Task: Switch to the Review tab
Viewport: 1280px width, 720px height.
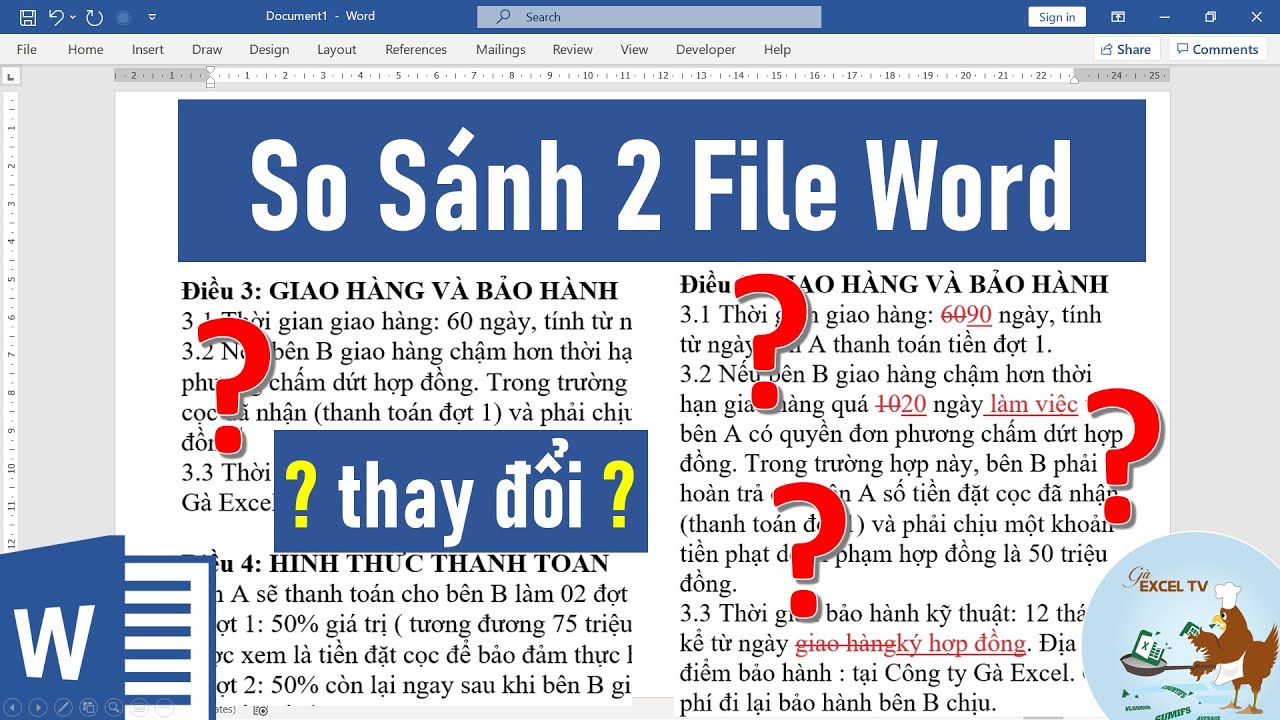Action: [x=572, y=49]
